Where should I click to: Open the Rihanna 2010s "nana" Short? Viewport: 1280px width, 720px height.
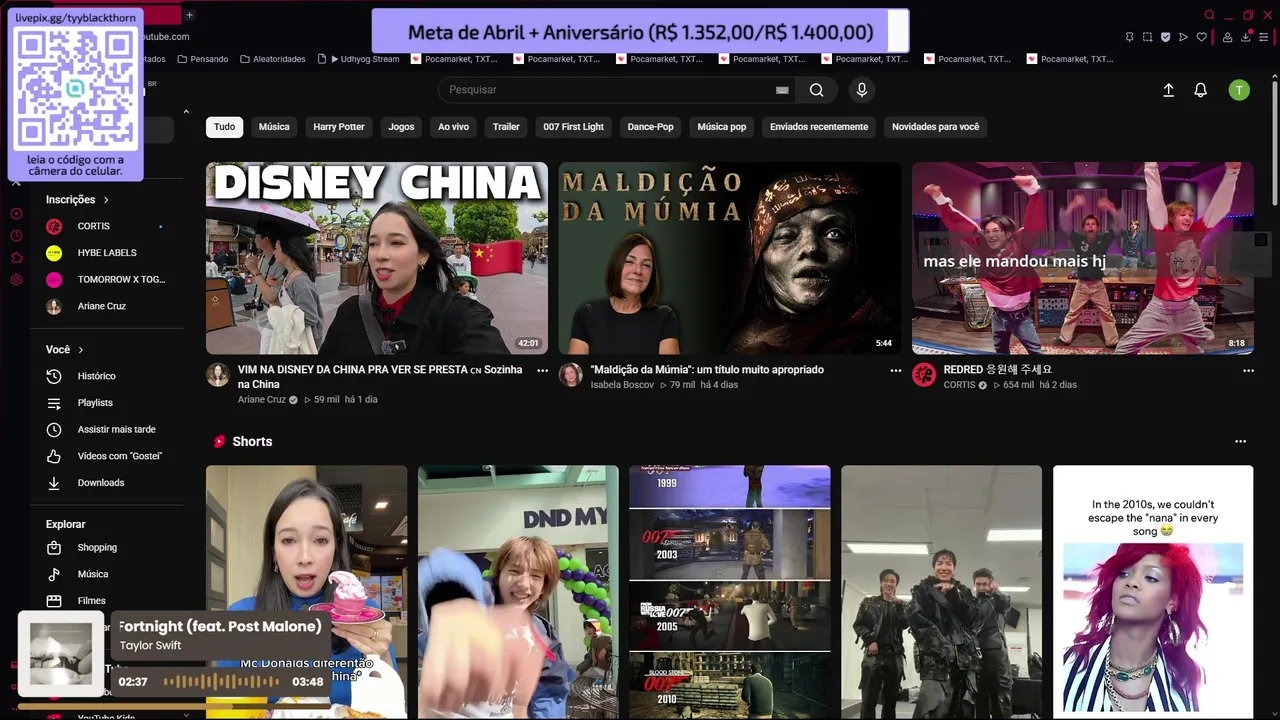pos(1153,592)
